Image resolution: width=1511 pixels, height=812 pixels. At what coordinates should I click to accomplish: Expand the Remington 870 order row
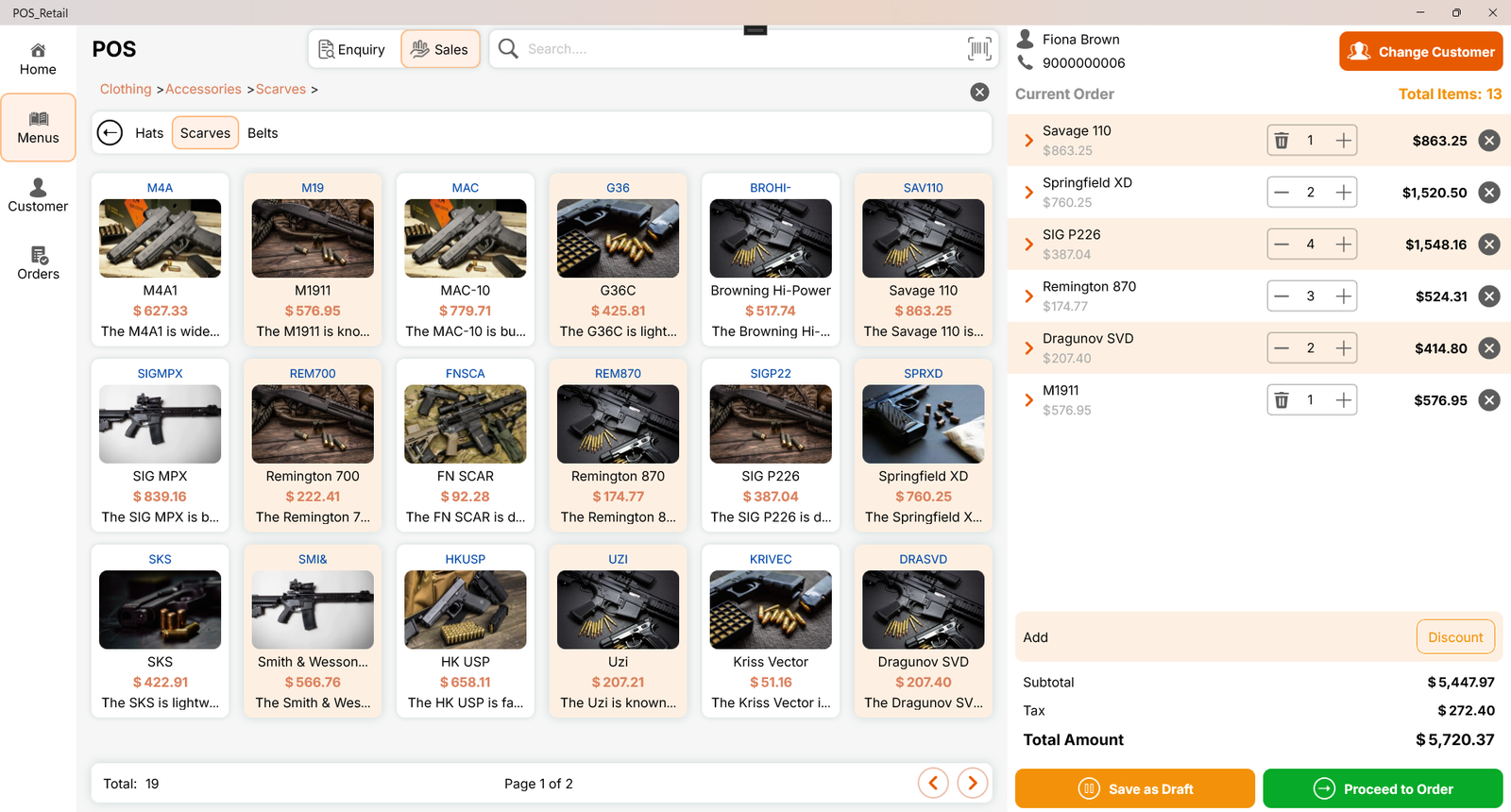point(1028,296)
